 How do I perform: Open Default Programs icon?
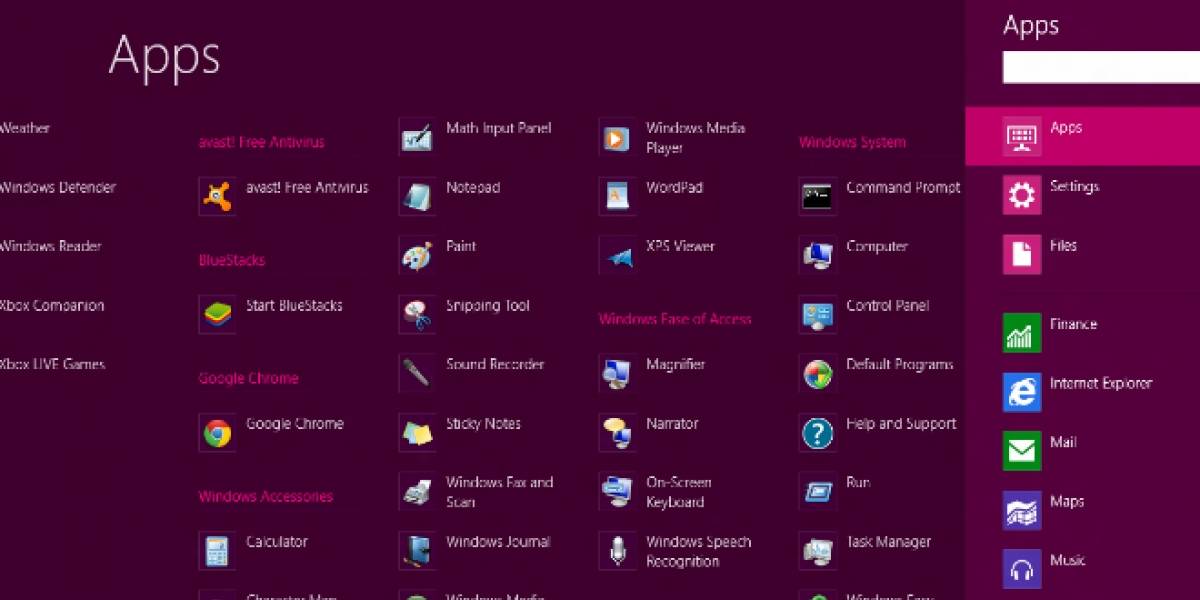pos(818,373)
